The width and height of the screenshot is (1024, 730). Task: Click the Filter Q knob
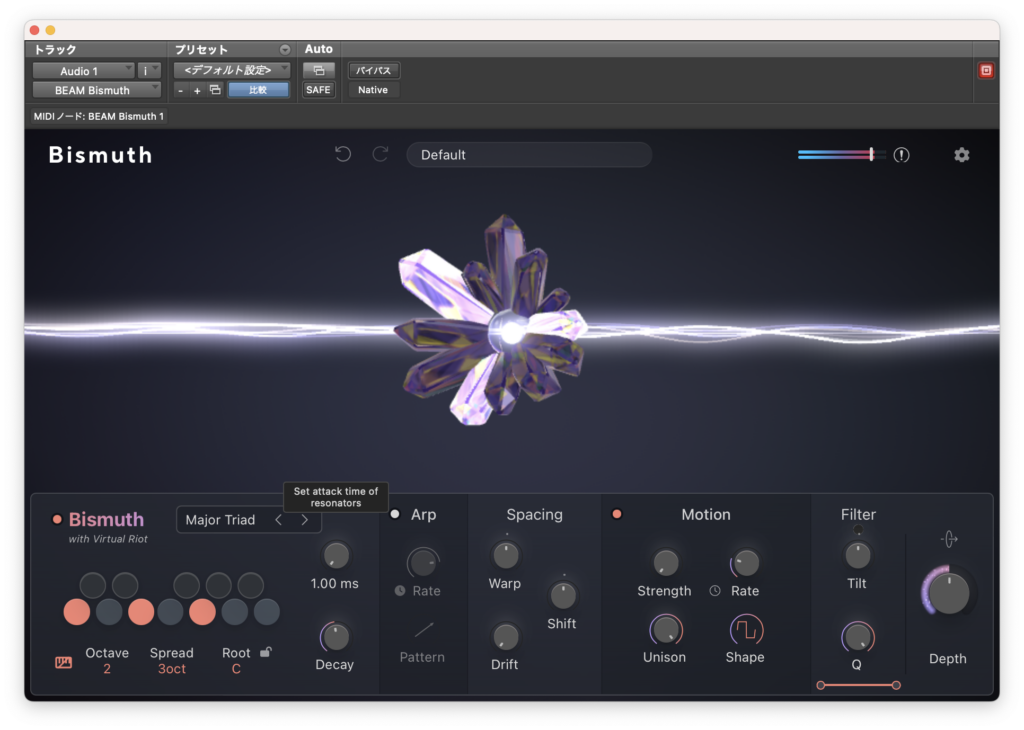pyautogui.click(x=857, y=637)
